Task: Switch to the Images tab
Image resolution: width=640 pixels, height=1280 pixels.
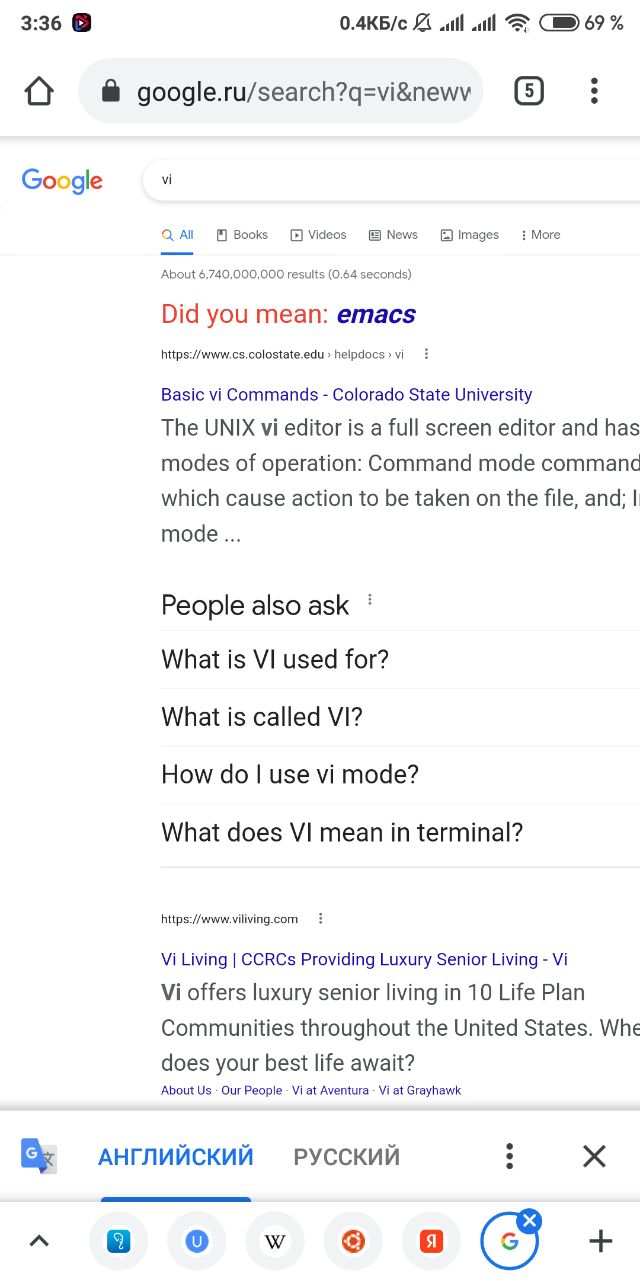Action: (469, 235)
